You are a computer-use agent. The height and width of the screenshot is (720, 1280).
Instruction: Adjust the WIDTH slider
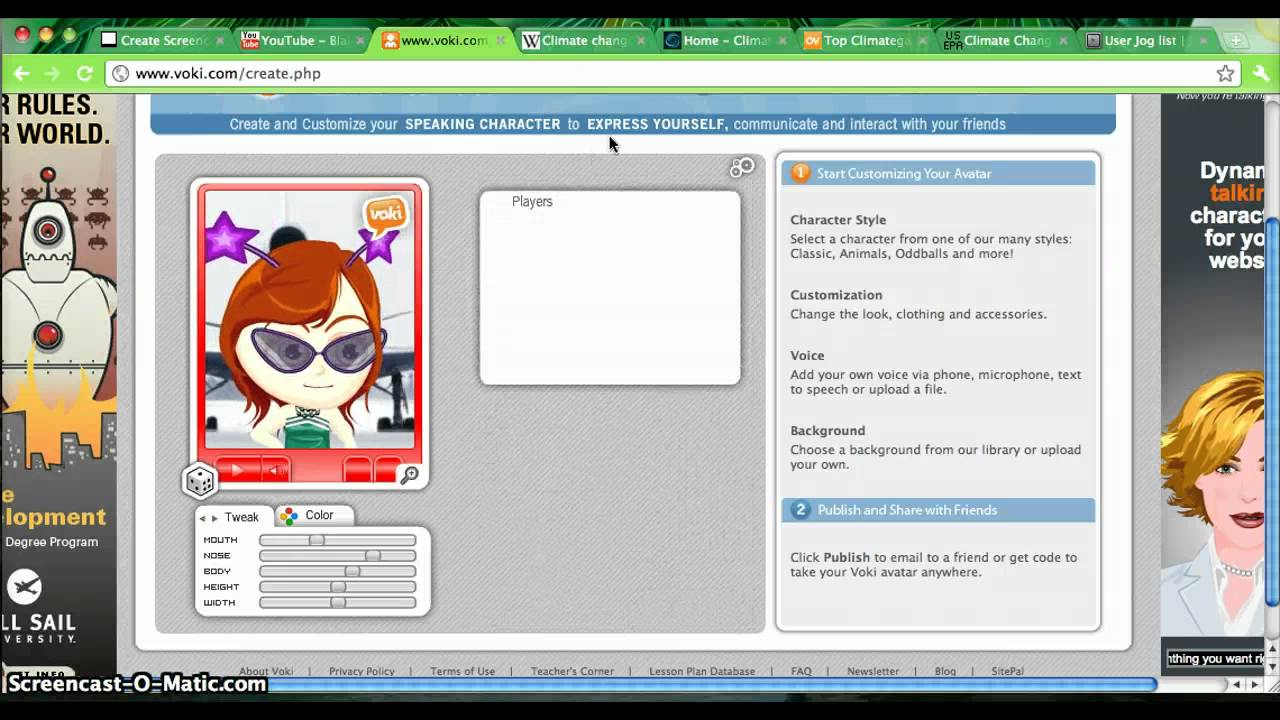point(337,603)
